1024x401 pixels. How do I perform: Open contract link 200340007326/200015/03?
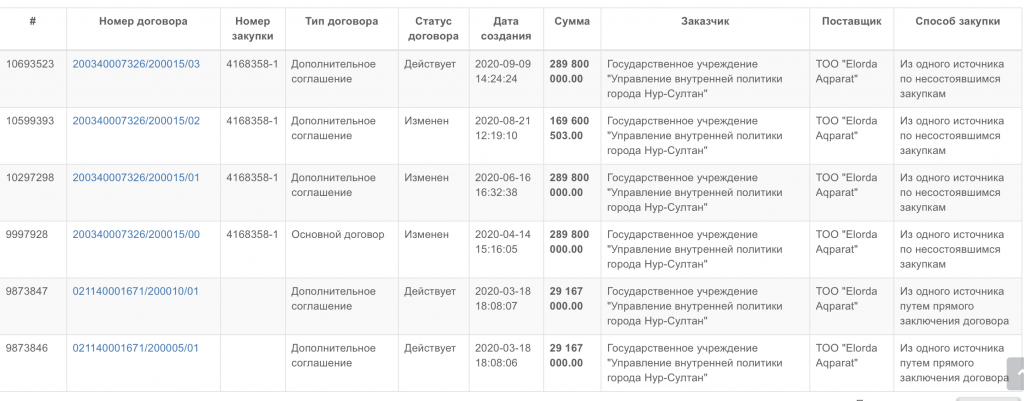(136, 64)
